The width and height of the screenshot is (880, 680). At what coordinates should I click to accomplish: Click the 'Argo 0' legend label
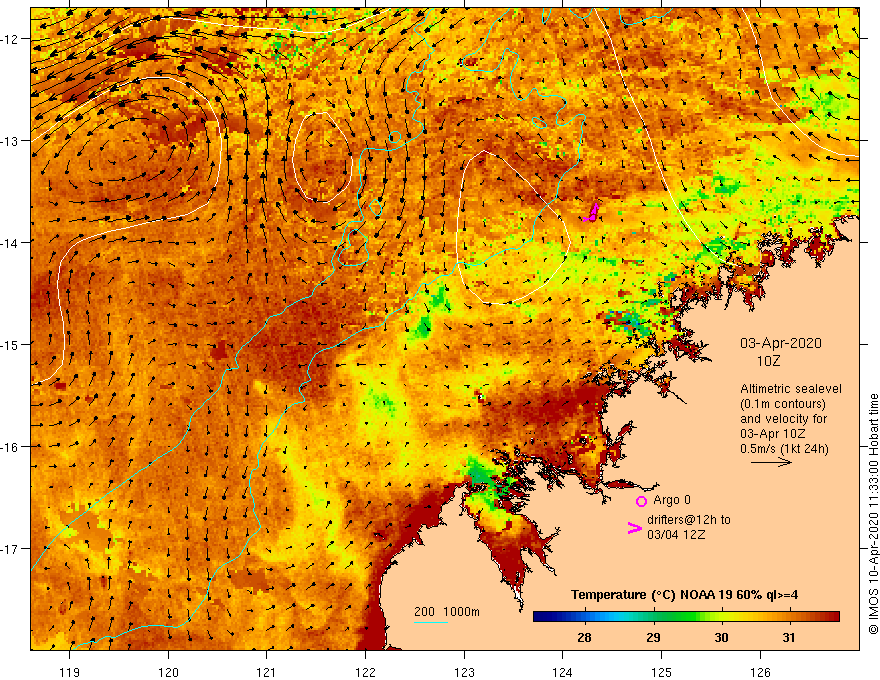[672, 500]
